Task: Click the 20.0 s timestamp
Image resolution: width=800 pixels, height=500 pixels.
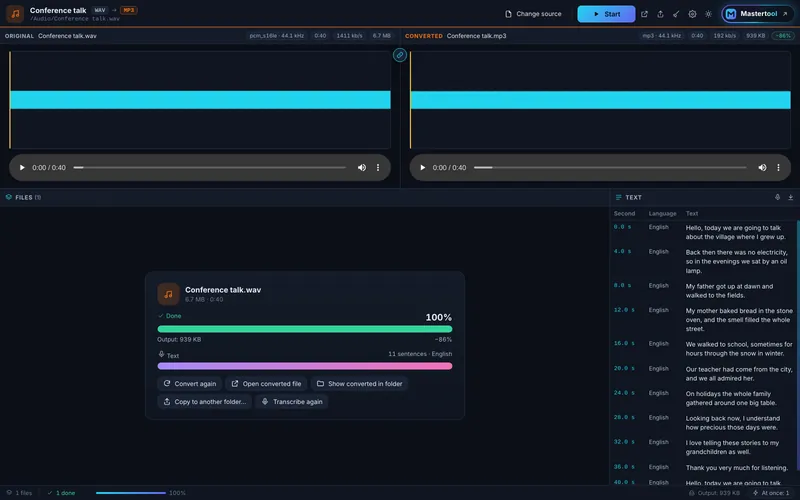Action: pyautogui.click(x=624, y=368)
